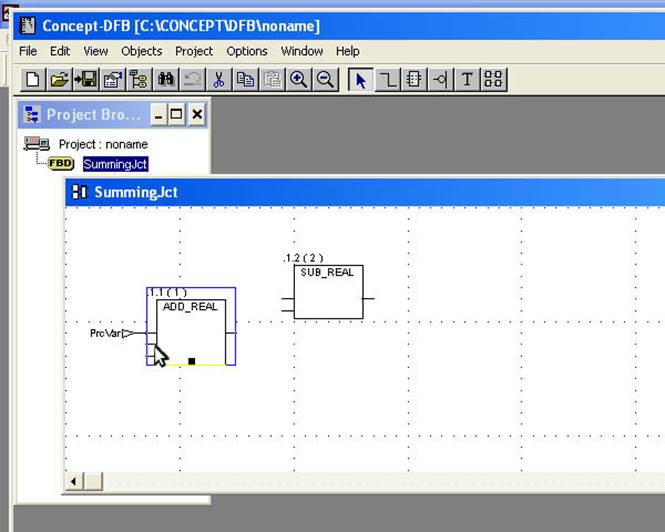The width and height of the screenshot is (665, 532).
Task: Open the File menu
Action: point(28,51)
